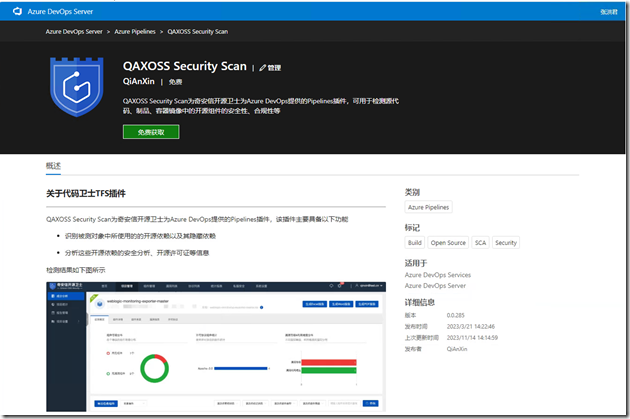Click QAXOSS Security Scan breadcrumb
Screen dimensions: 630x419
click(x=198, y=31)
